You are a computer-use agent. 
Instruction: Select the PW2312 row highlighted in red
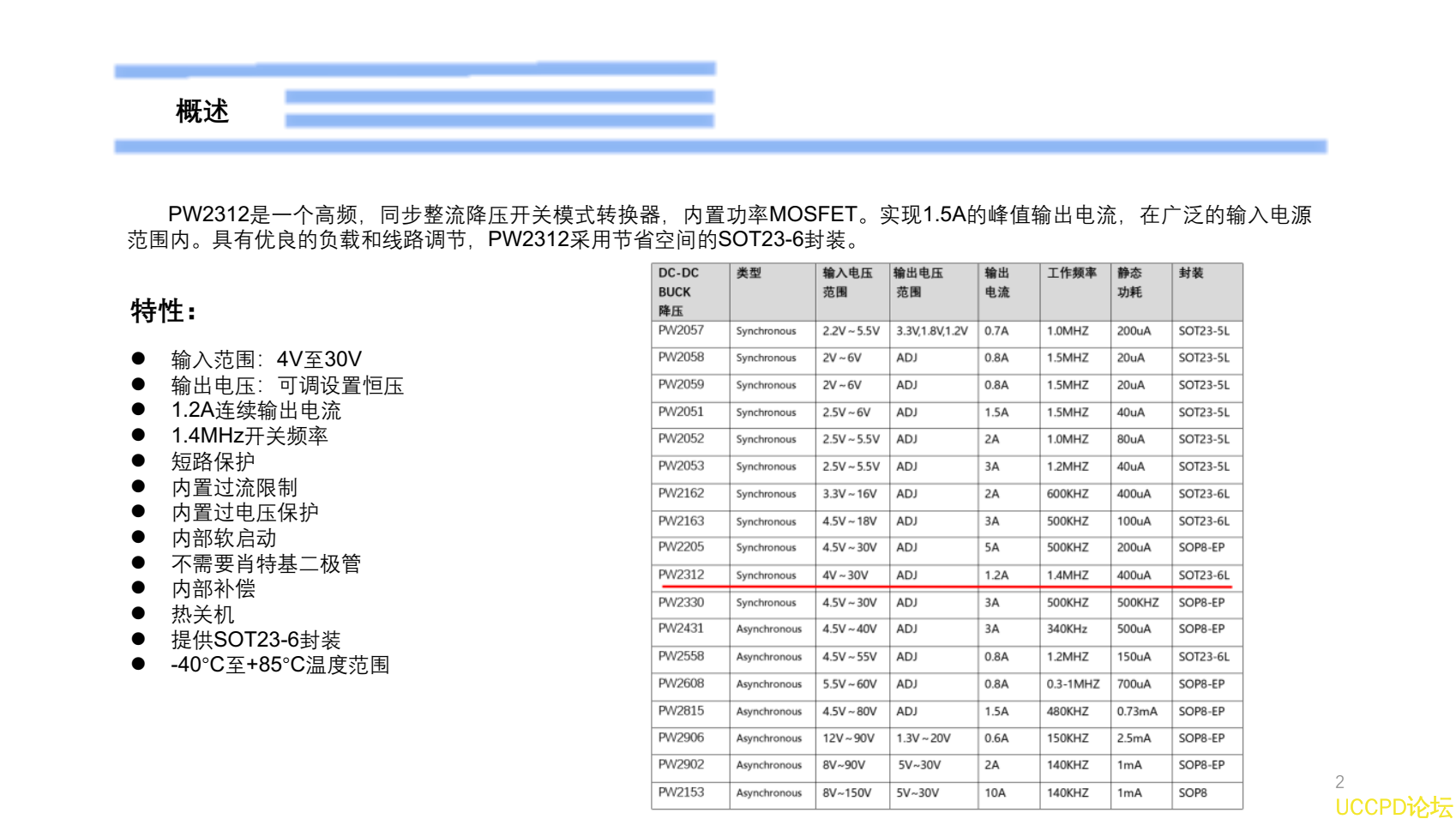point(943,575)
